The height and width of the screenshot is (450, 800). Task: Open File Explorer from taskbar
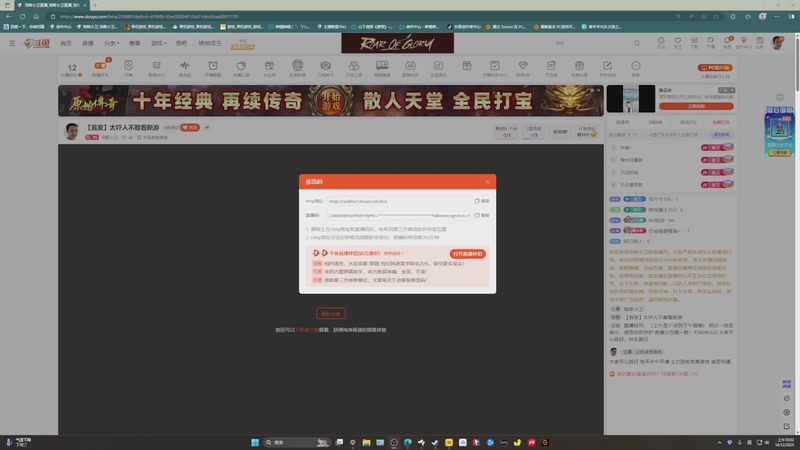(x=366, y=442)
